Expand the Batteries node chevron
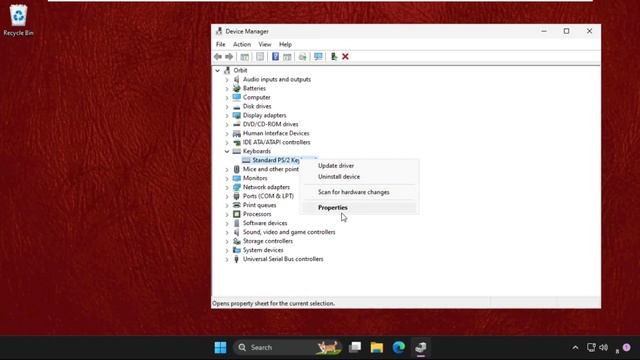The height and width of the screenshot is (360, 640). [x=227, y=89]
